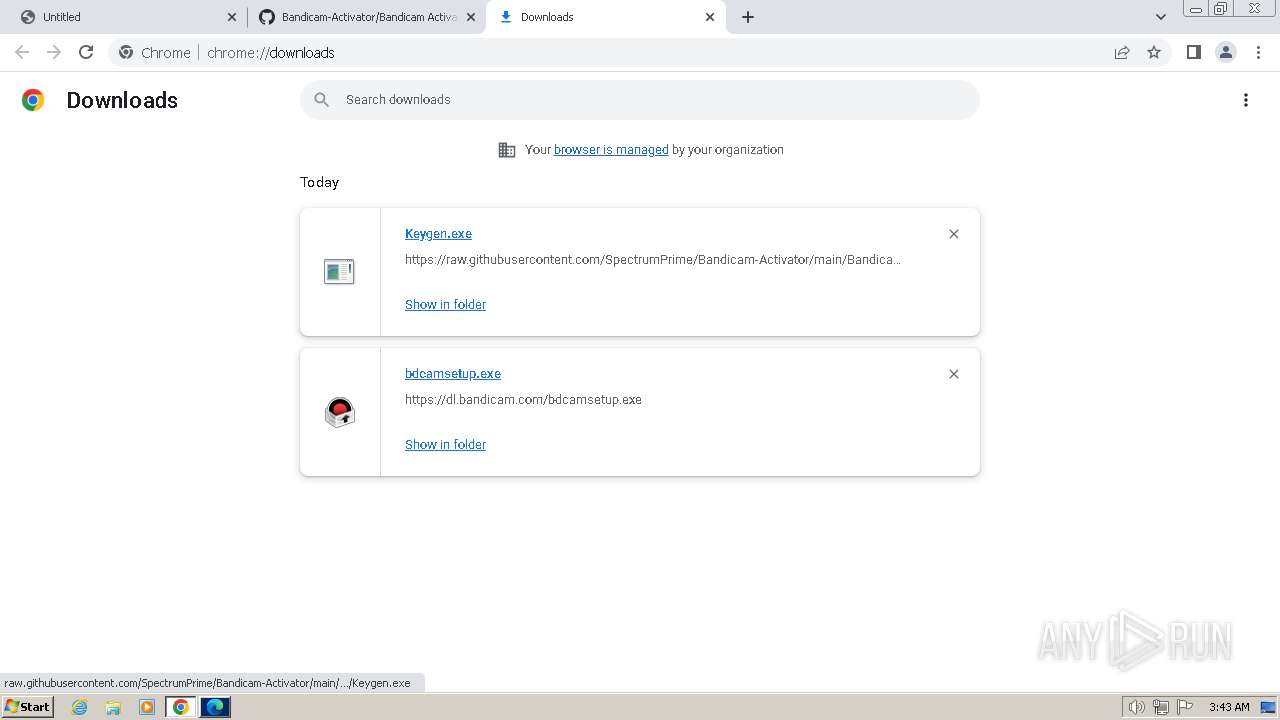Open File Explorer from taskbar

[113, 707]
